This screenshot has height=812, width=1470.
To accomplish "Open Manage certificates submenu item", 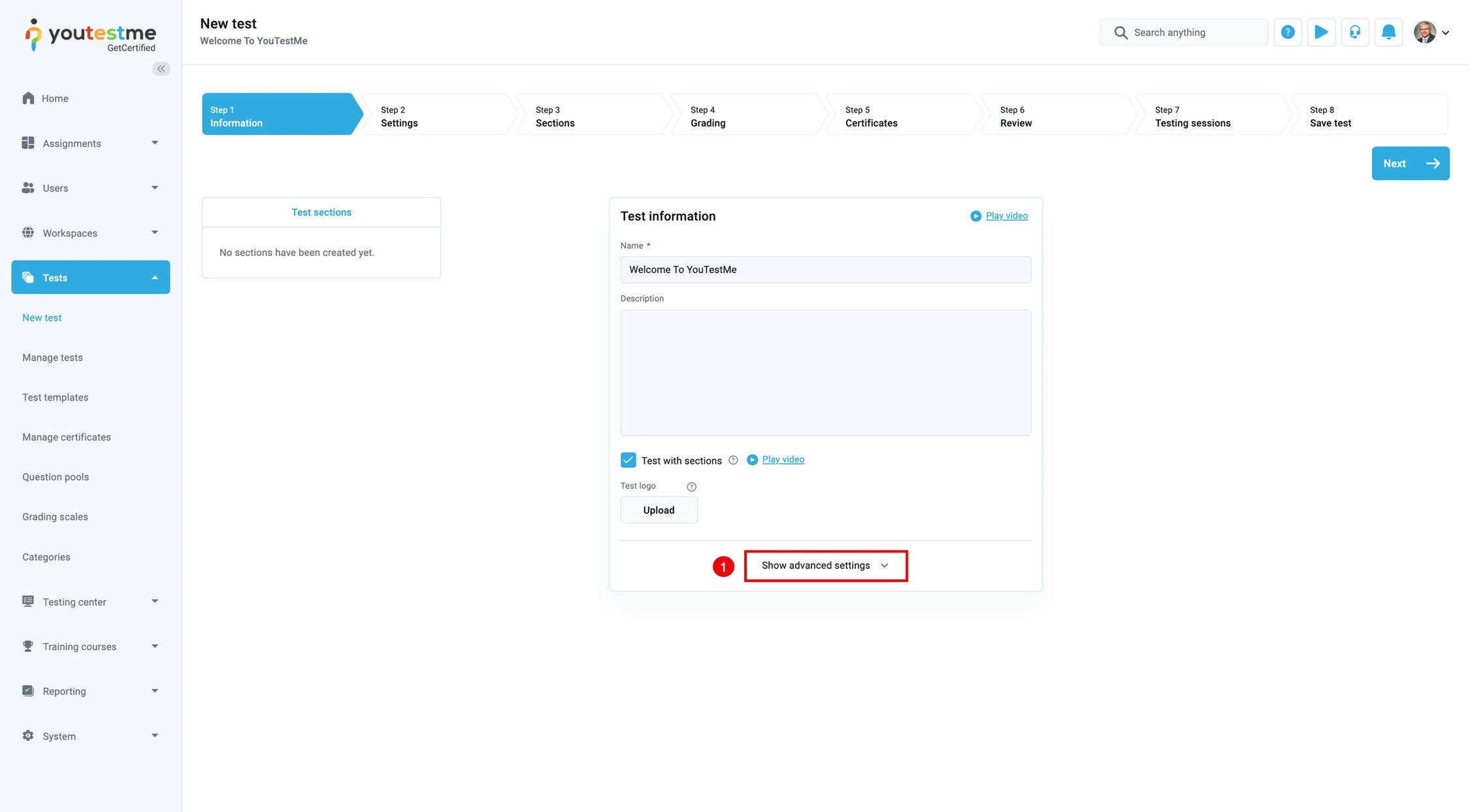I will (67, 437).
